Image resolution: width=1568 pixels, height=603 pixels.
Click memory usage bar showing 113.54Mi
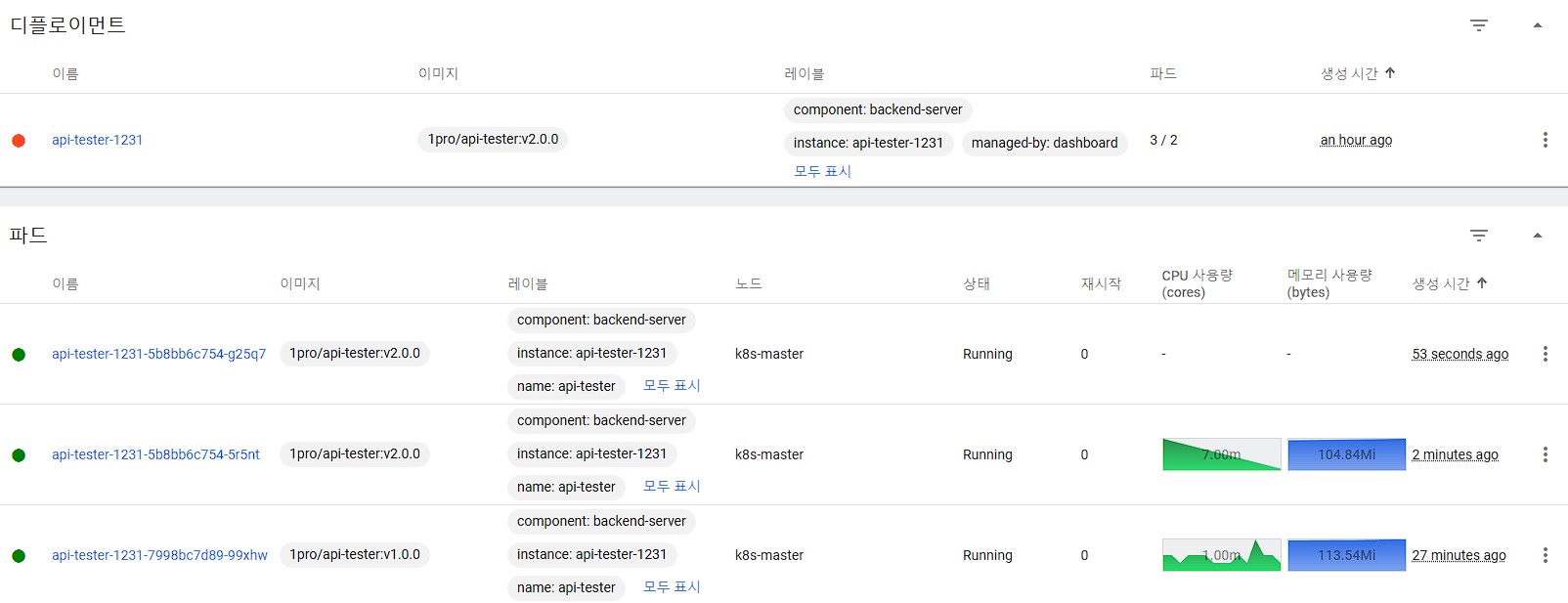(x=1346, y=555)
